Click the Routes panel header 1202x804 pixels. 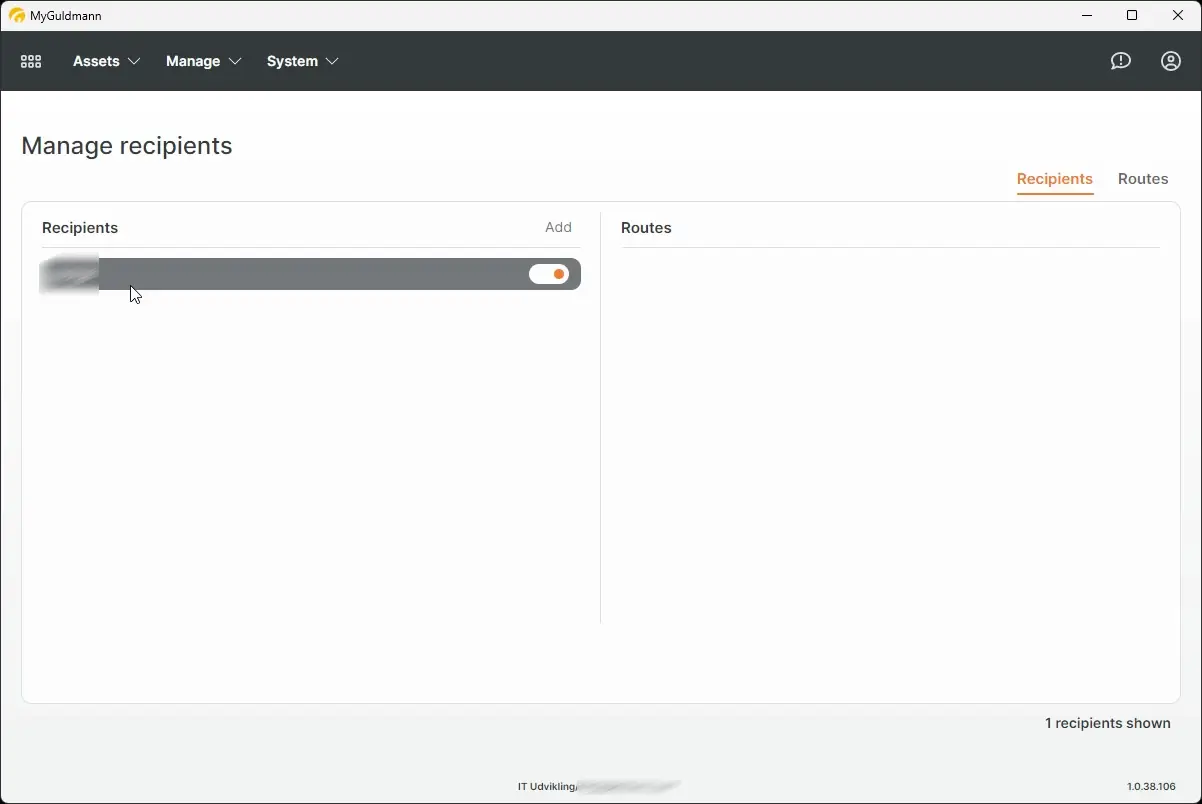tap(646, 227)
